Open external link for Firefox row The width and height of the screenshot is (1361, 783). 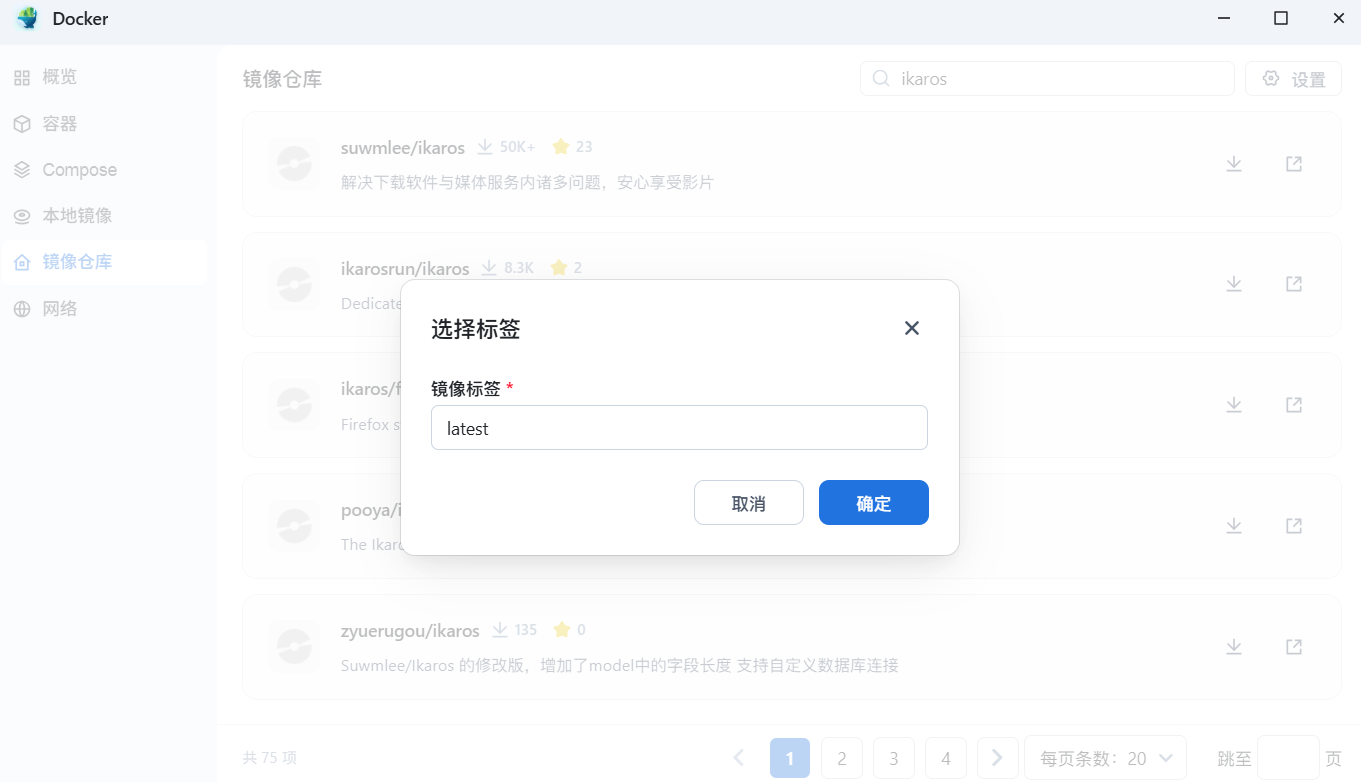tap(1294, 405)
